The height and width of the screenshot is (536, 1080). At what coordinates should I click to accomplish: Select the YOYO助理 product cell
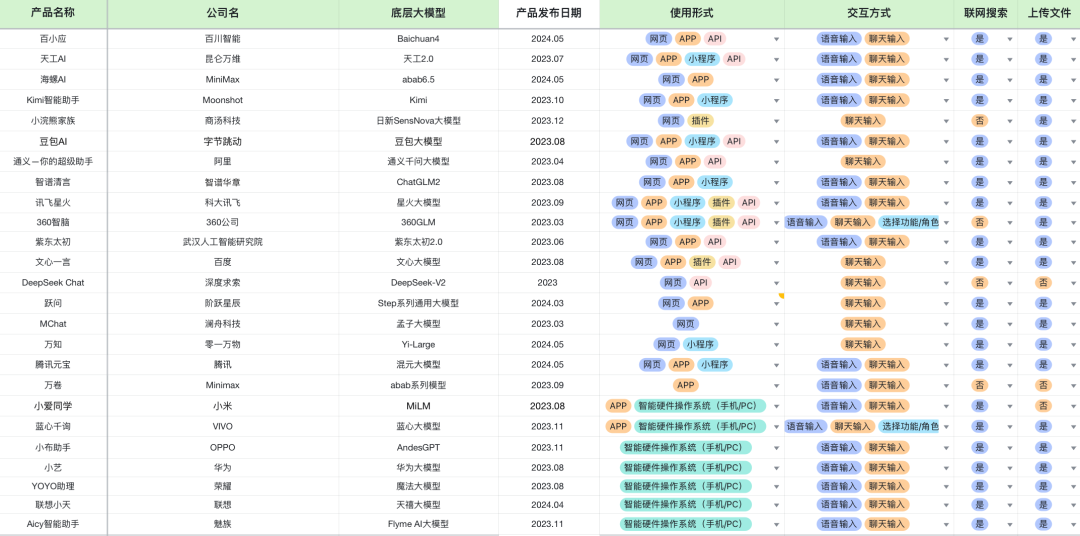[x=54, y=486]
